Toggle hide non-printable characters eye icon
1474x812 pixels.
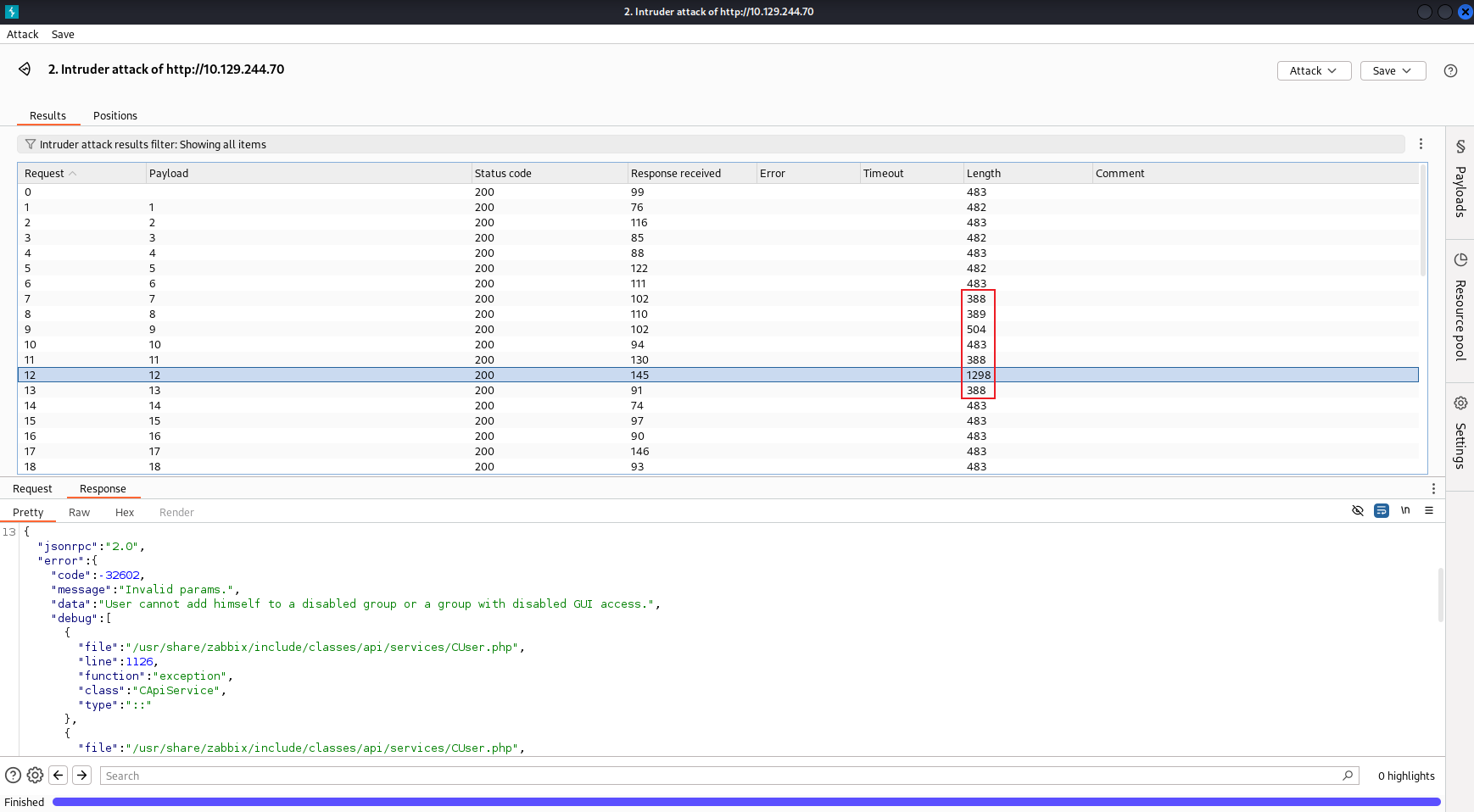pyautogui.click(x=1358, y=510)
